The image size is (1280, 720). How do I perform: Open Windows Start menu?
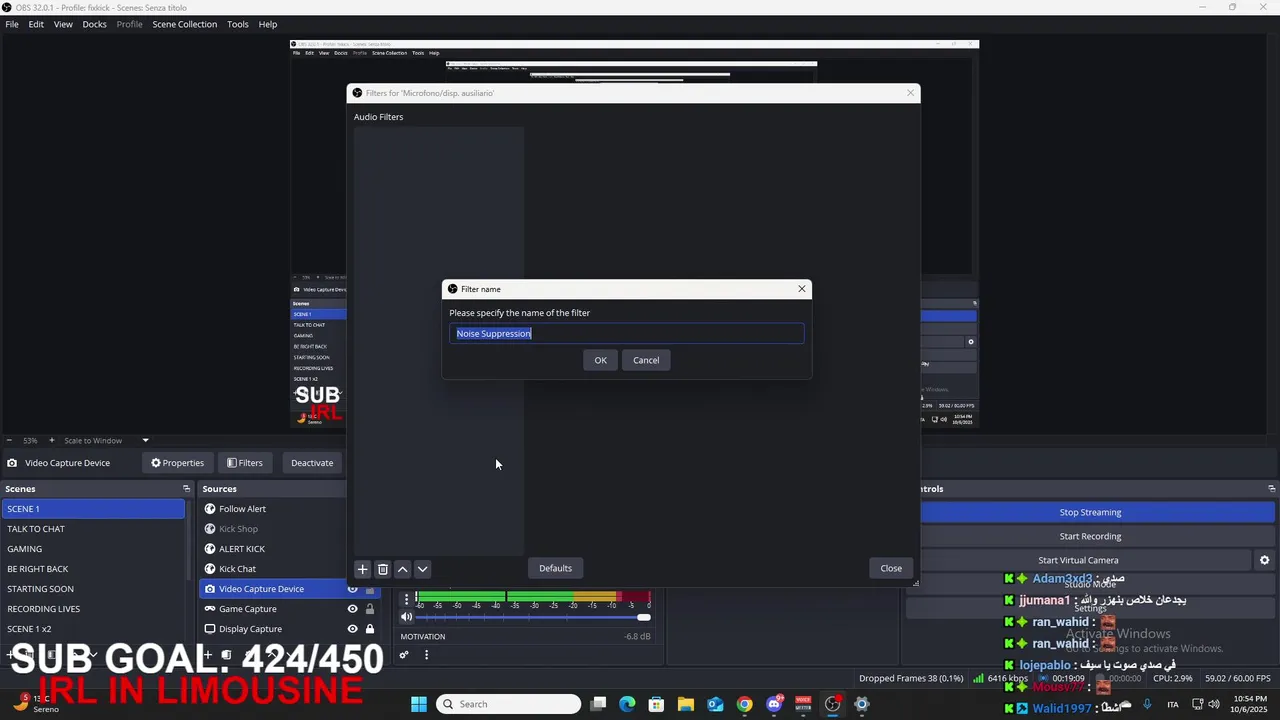coord(419,704)
